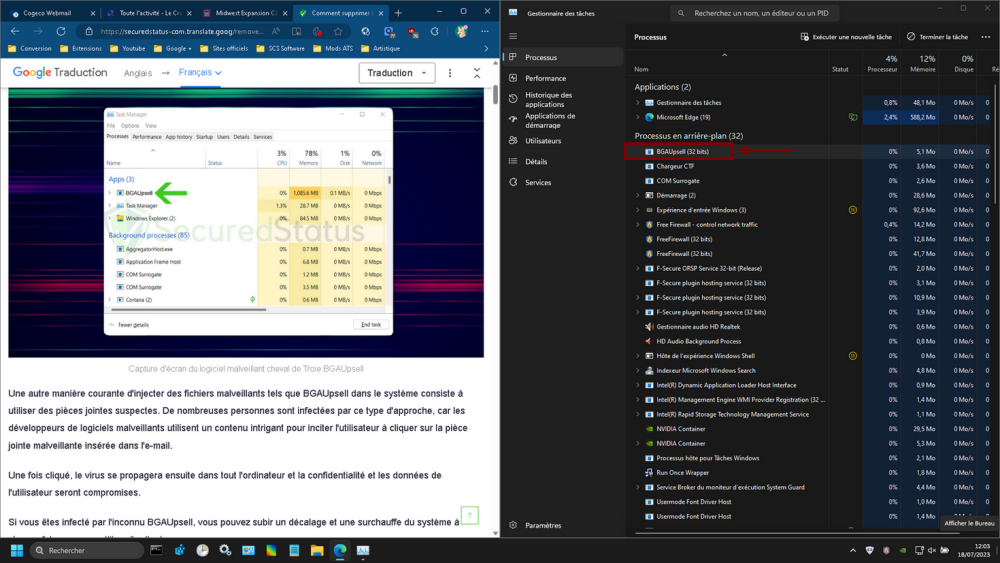This screenshot has height=563, width=1000.
Task: Open the terminal icon on taskbar
Action: (156, 550)
